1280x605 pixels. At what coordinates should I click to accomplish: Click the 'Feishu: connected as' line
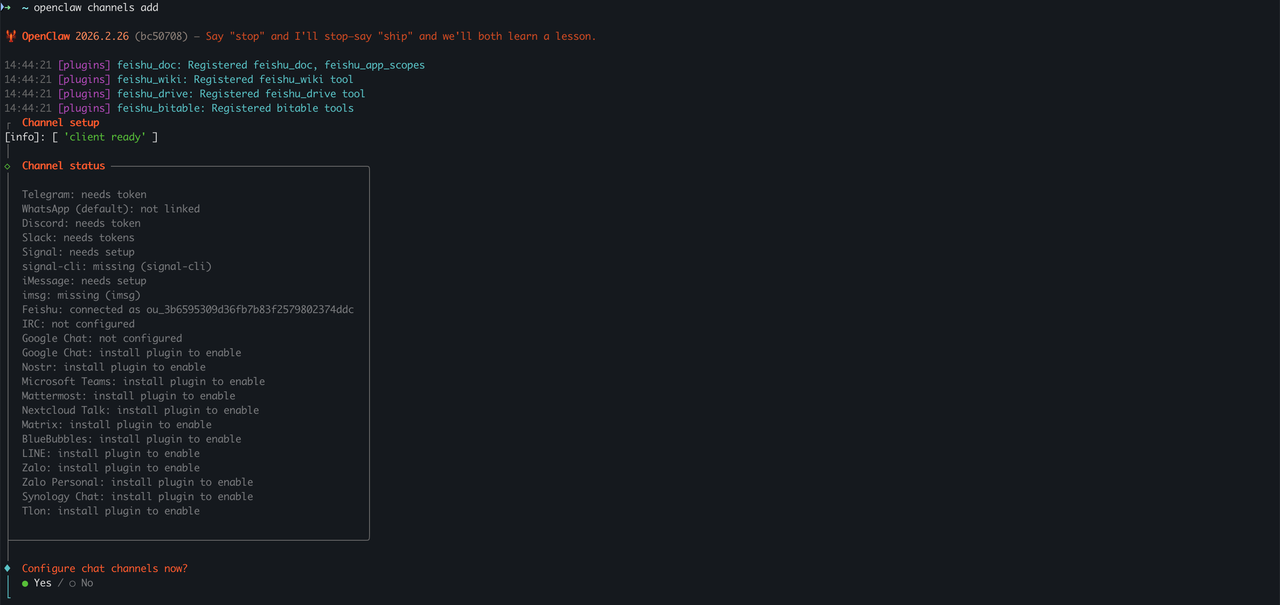(x=188, y=310)
